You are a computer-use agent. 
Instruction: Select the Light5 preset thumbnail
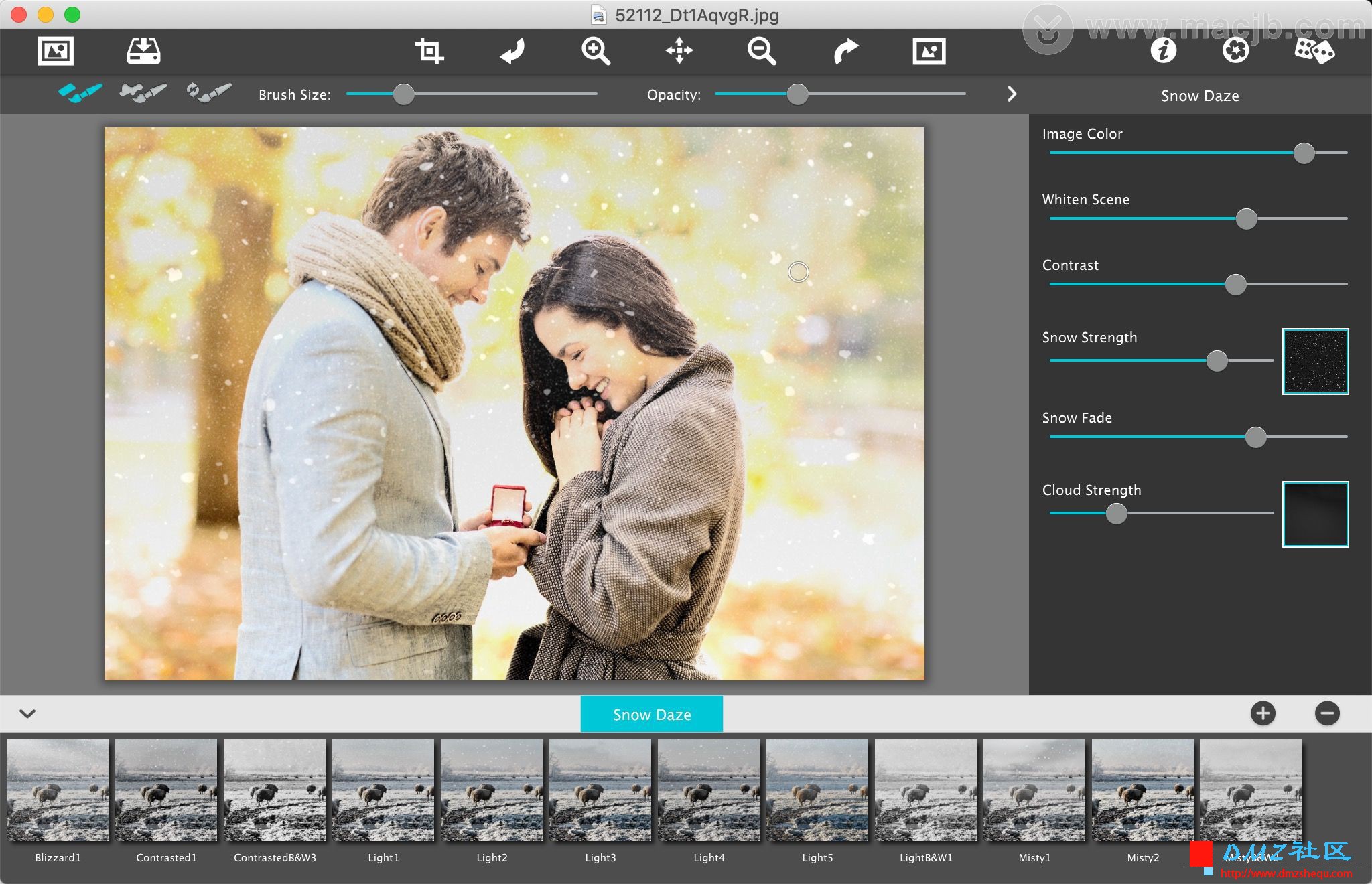pos(817,790)
